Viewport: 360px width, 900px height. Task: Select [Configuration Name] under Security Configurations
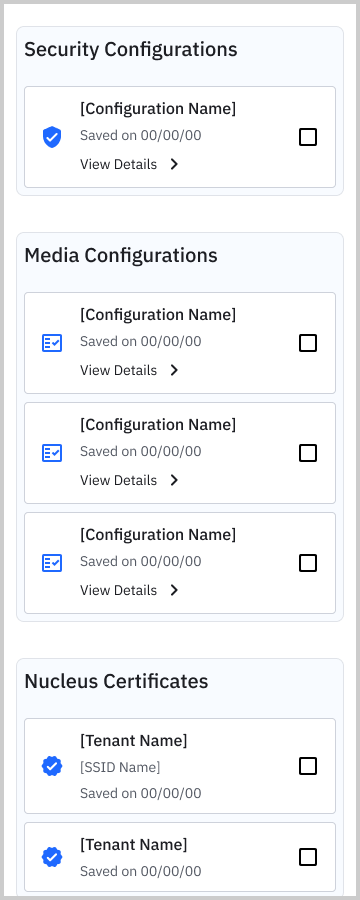click(158, 108)
